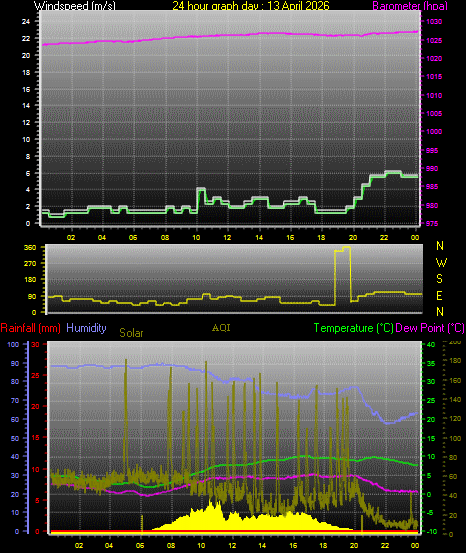Screen dimensions: 466x553
Task: Click the blue "Humidity" legend label
Action: 86,328
